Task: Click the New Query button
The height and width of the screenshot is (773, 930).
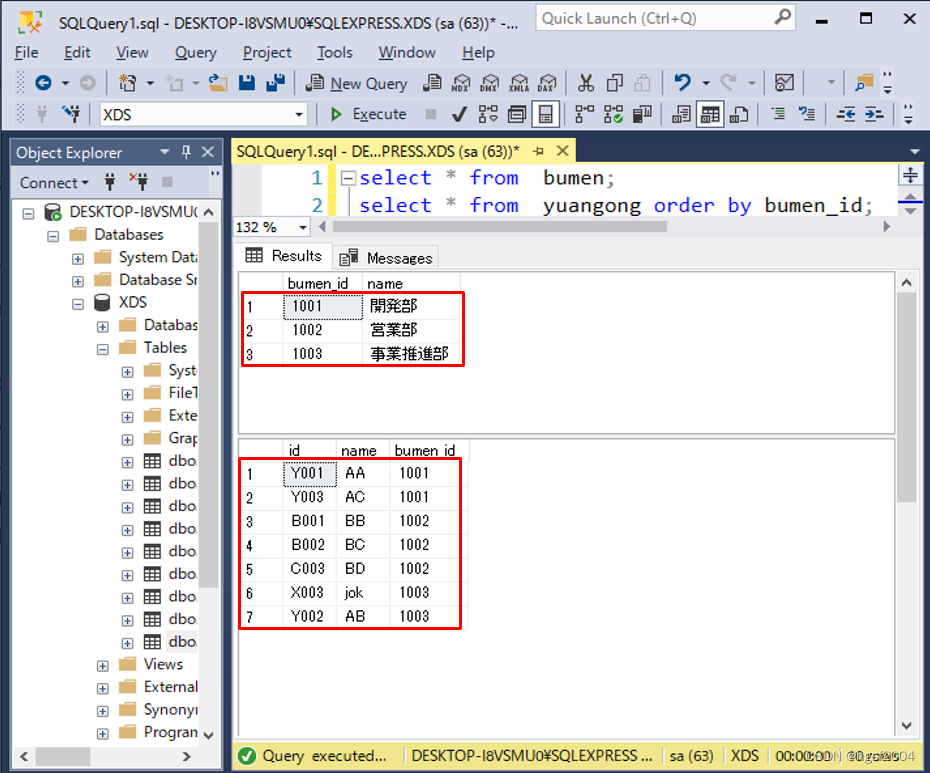Action: [356, 83]
